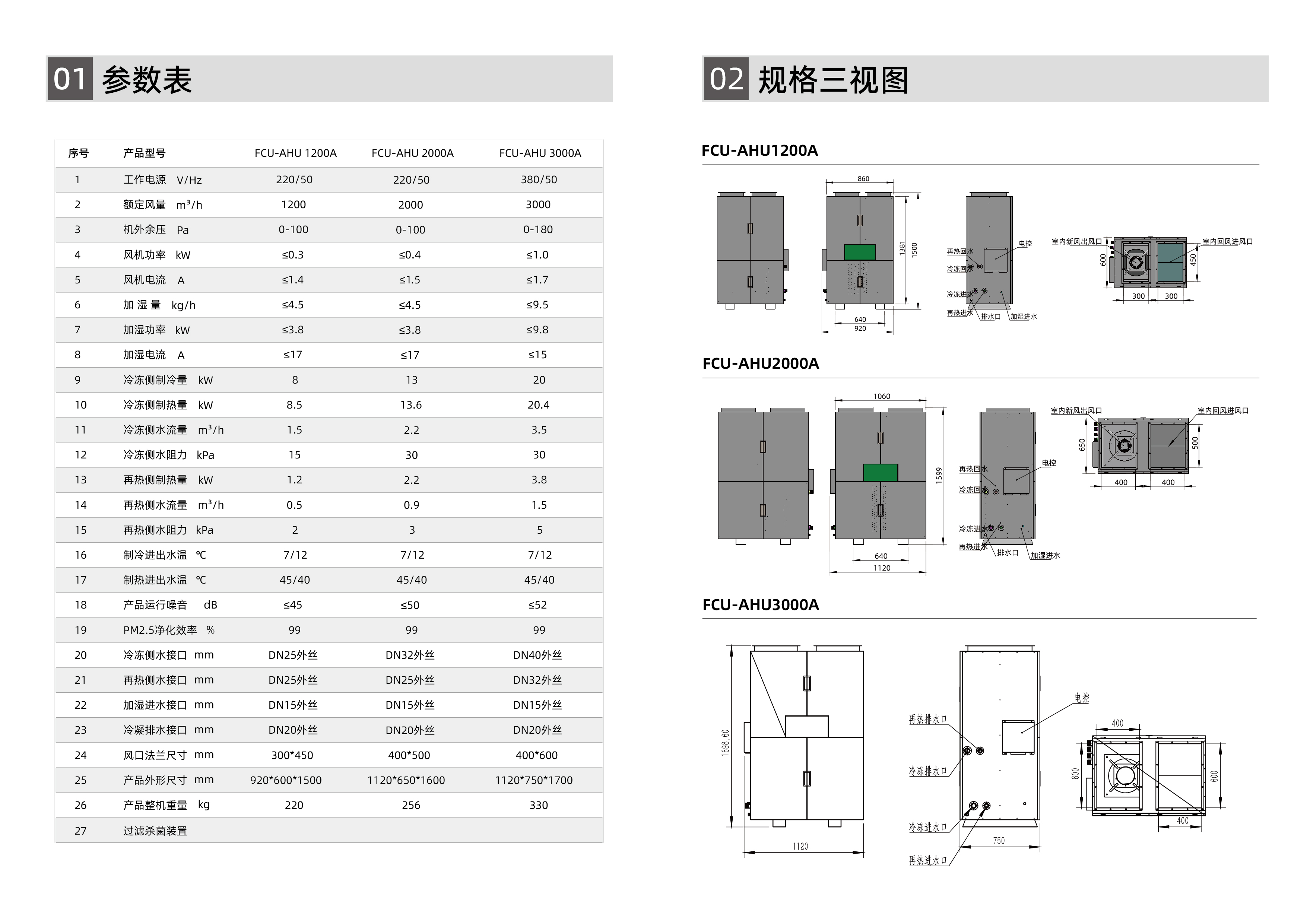The width and height of the screenshot is (1307, 924).
Task: Select the 冷冻进水口 label in 3000A drawing
Action: point(928,827)
